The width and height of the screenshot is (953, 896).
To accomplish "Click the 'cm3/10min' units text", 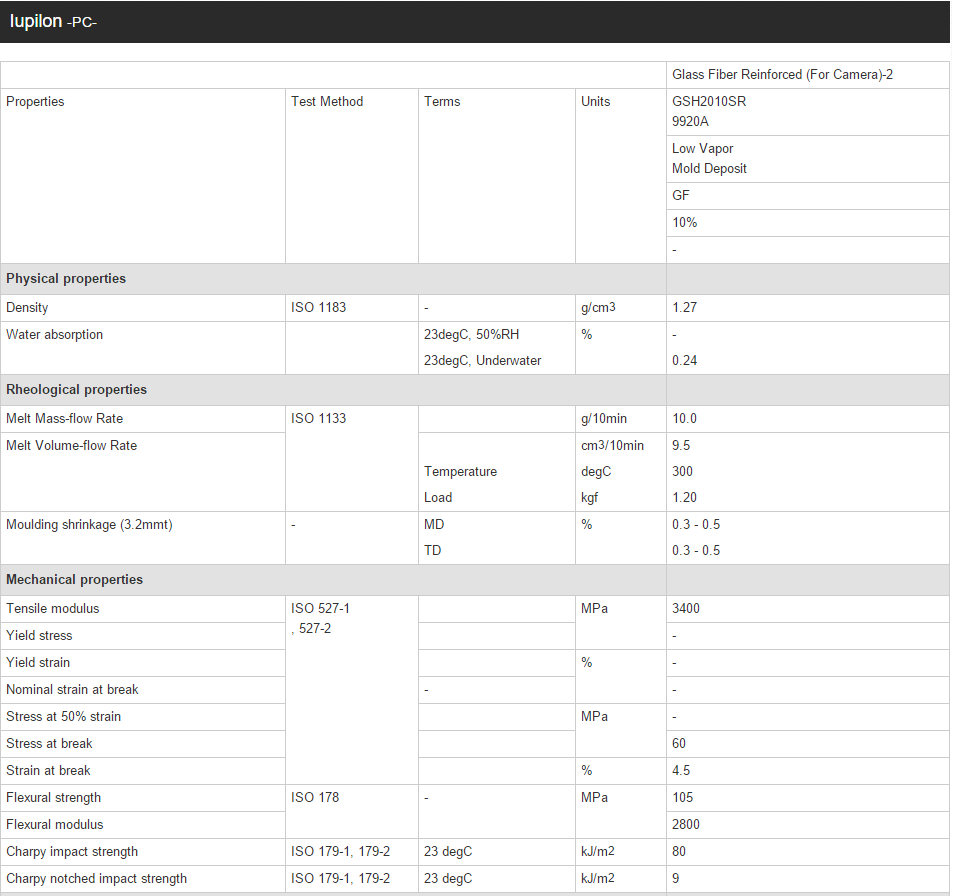I will [x=612, y=446].
